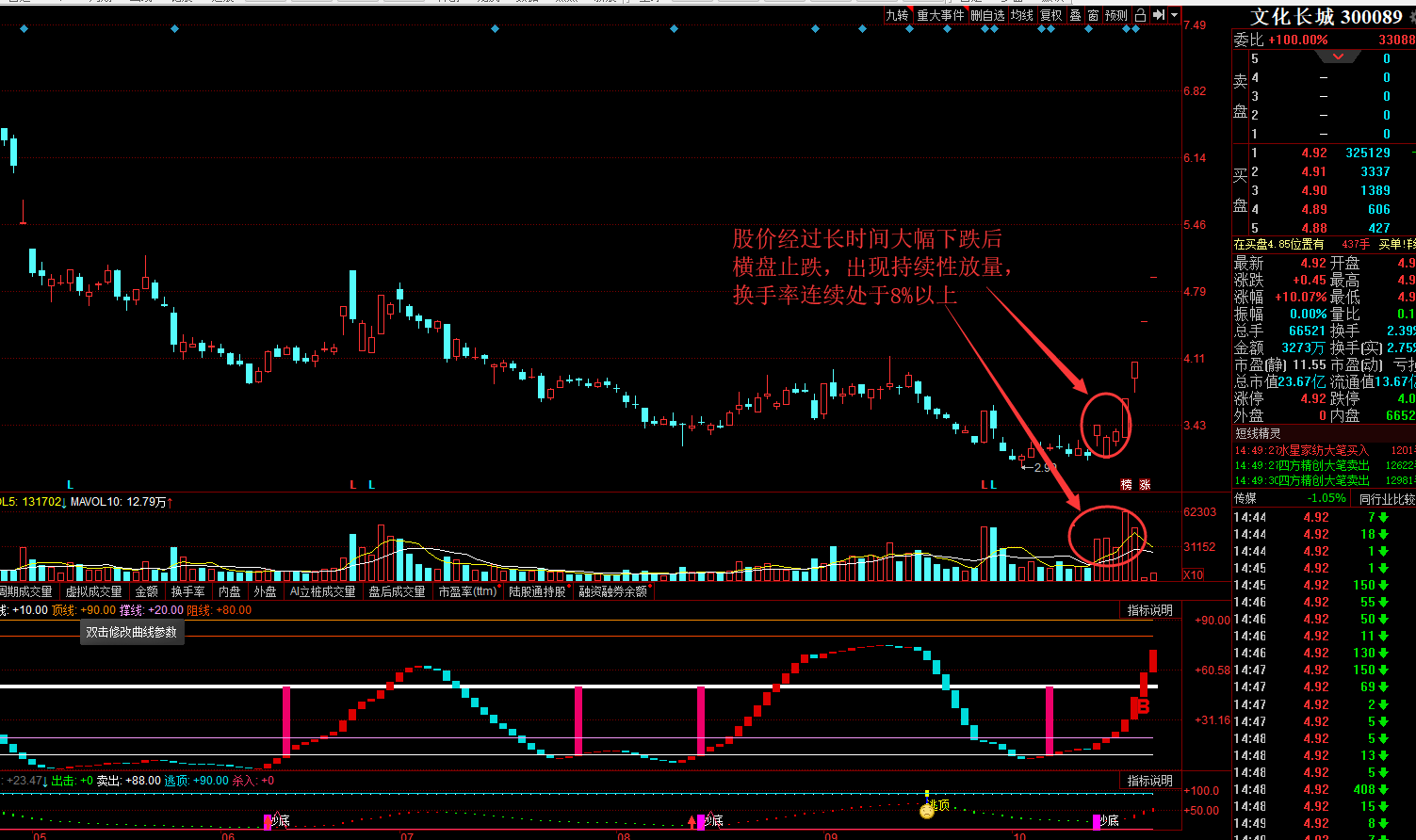Open the 融资融券余额 tab

tap(613, 591)
